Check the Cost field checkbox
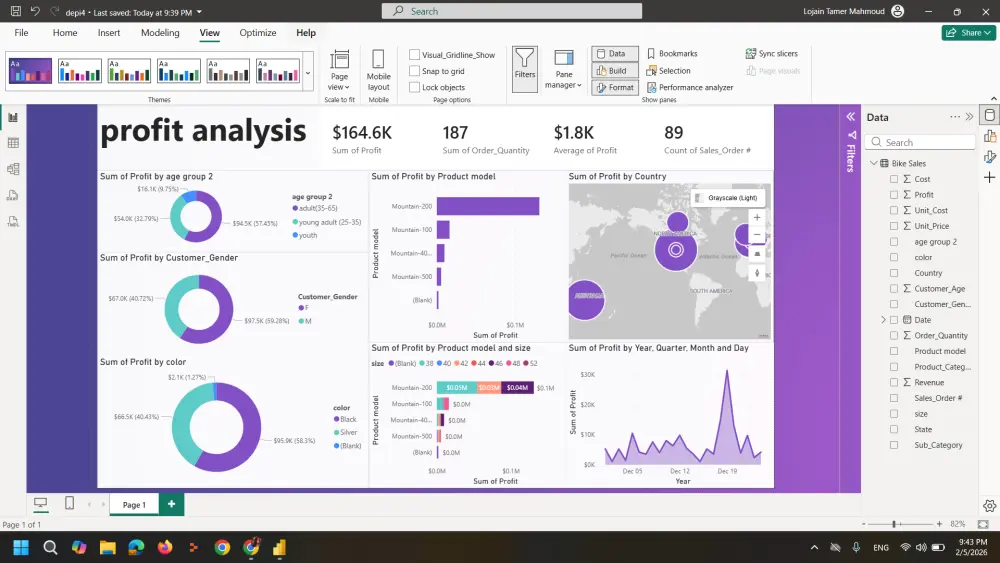The image size is (1000, 563). click(893, 179)
